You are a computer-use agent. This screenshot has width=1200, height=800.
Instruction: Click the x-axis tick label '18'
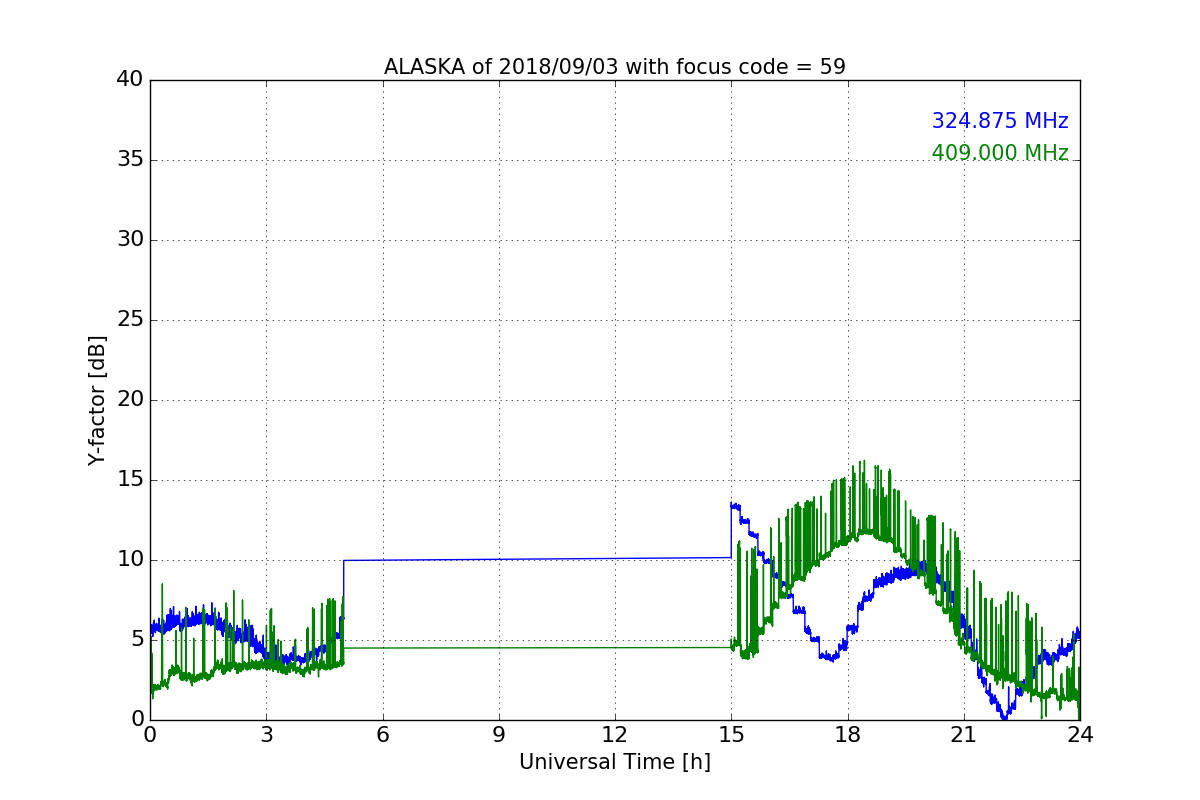(x=848, y=734)
